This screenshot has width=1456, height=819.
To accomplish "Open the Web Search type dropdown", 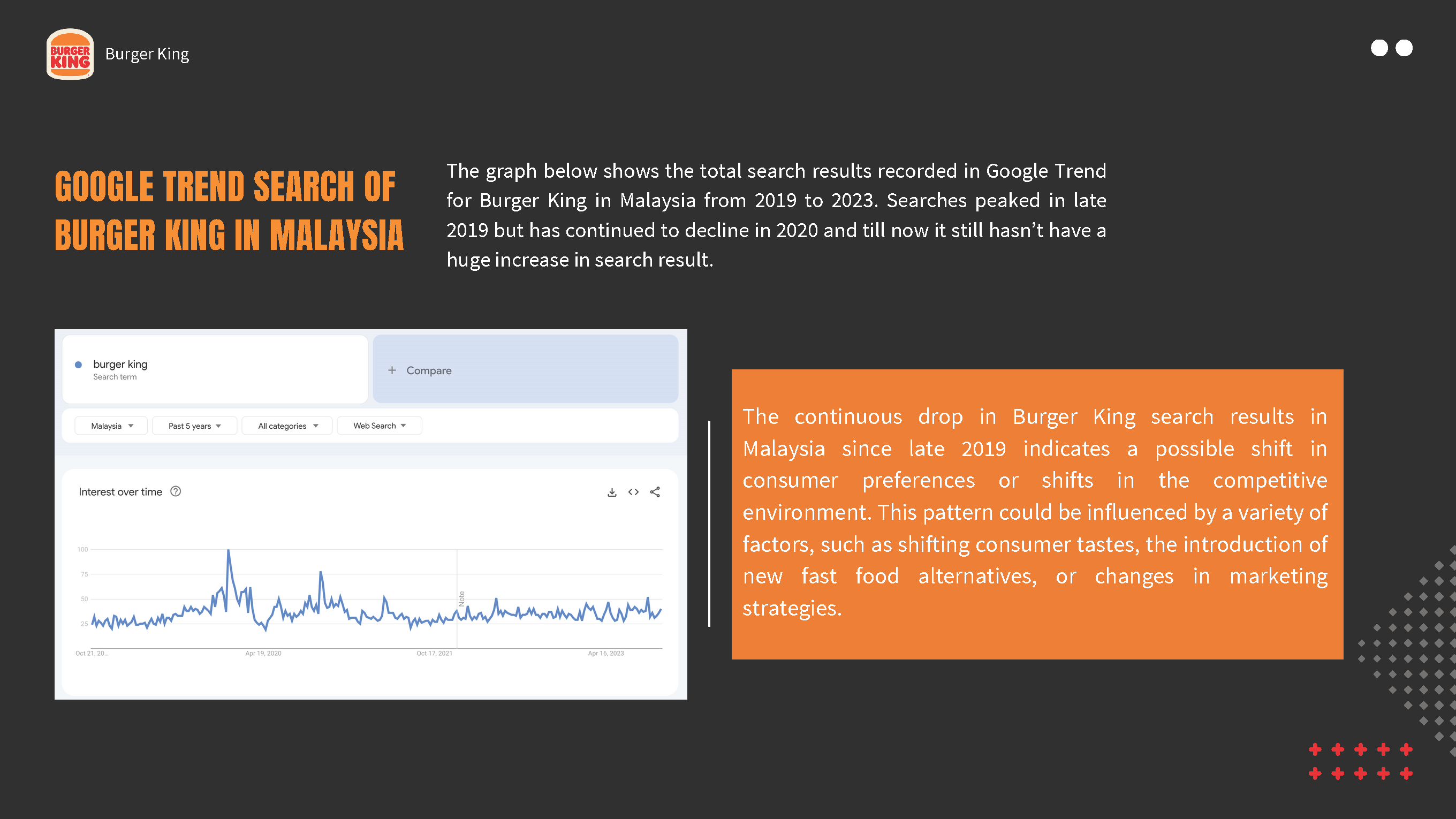I will (x=380, y=426).
